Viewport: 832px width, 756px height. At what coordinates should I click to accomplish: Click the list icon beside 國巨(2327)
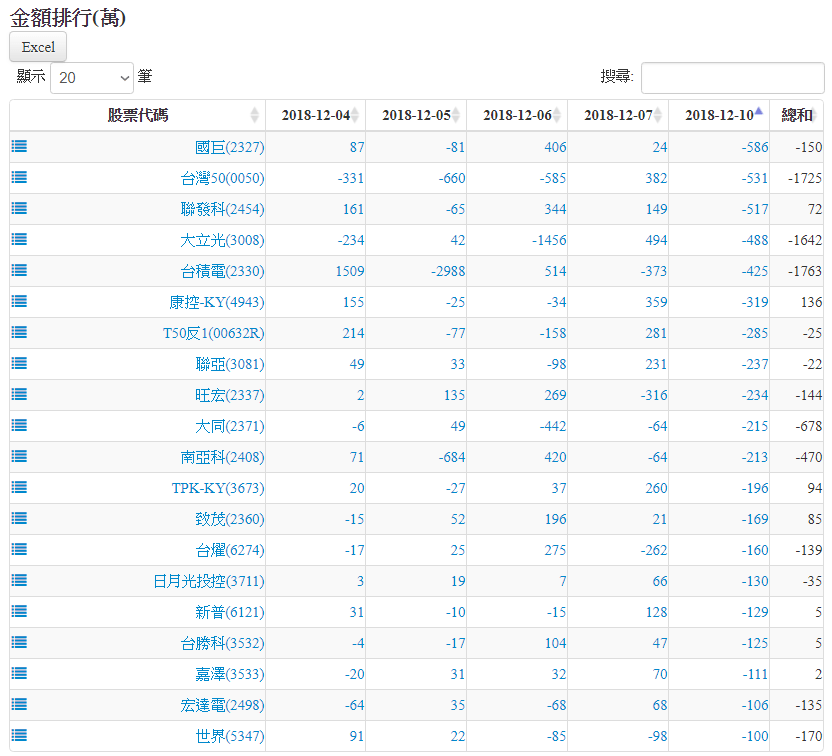point(19,146)
